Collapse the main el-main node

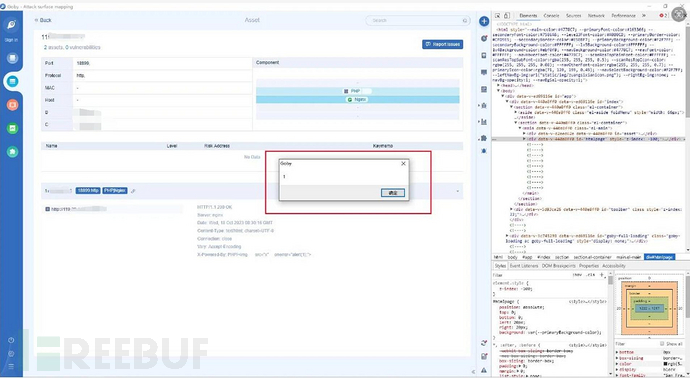[521, 128]
